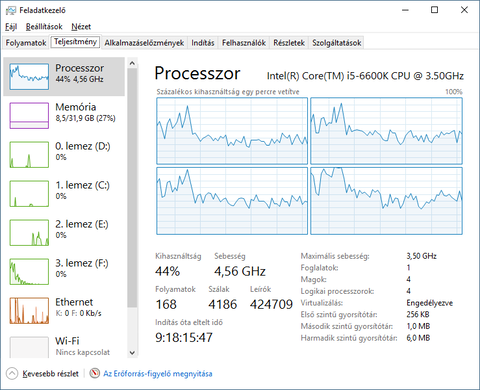Select the 0. lemez (D:) graph icon
The width and height of the screenshot is (480, 390).
(x=29, y=155)
